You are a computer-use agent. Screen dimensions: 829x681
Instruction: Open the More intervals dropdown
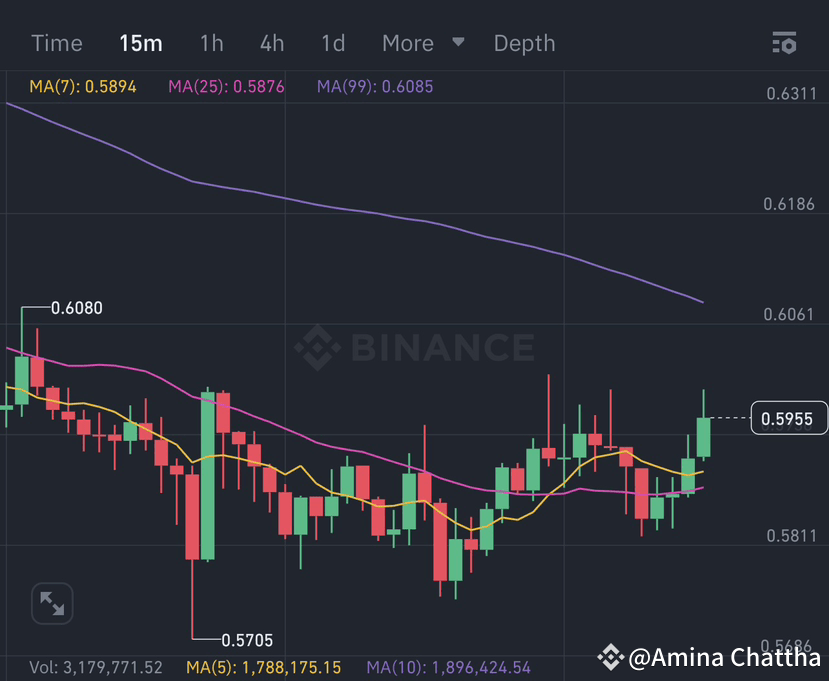(x=408, y=43)
